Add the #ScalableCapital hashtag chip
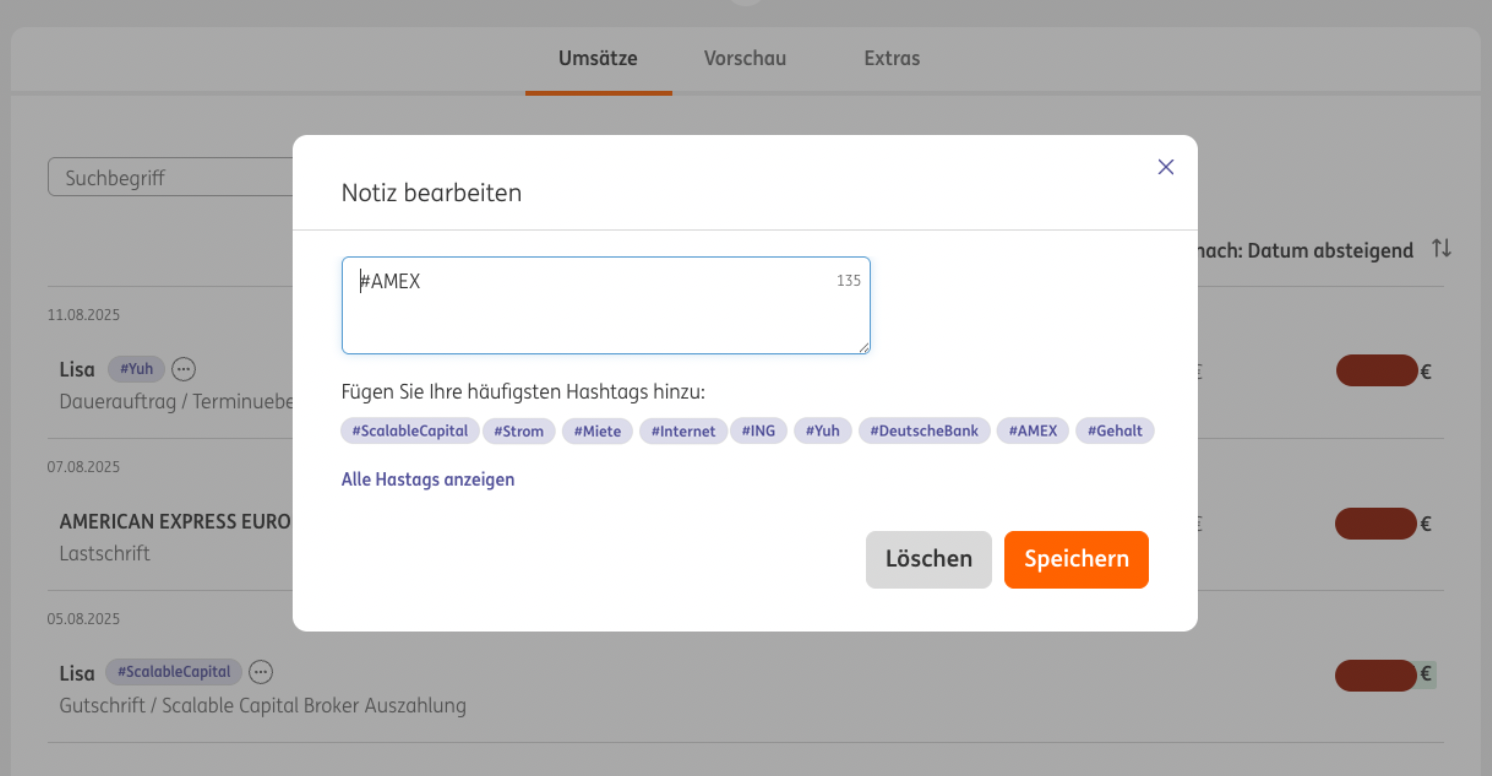Image resolution: width=1492 pixels, height=776 pixels. pos(410,431)
